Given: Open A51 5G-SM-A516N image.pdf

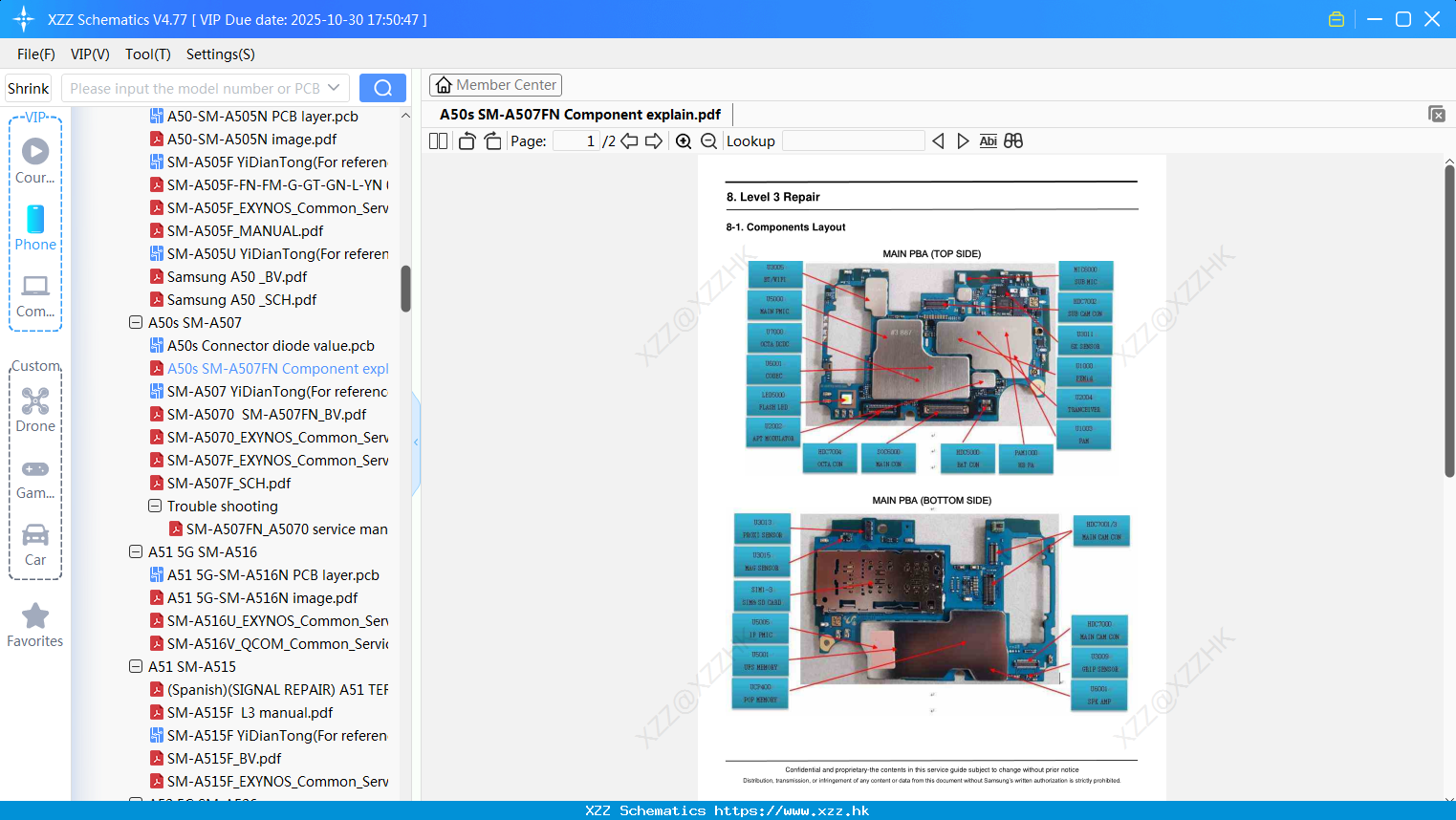Looking at the screenshot, I should [x=263, y=598].
